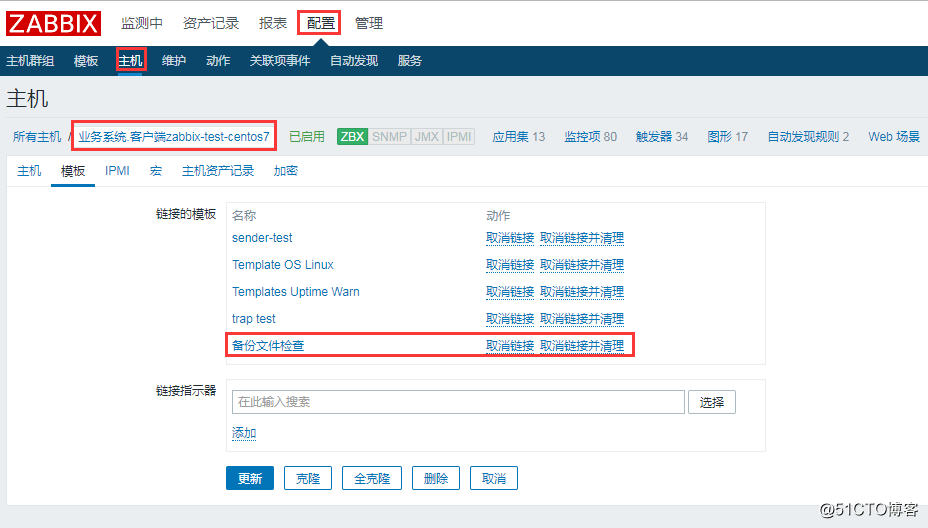
Task: Click 取消链接 for Templates Uptime Warn
Action: click(510, 292)
